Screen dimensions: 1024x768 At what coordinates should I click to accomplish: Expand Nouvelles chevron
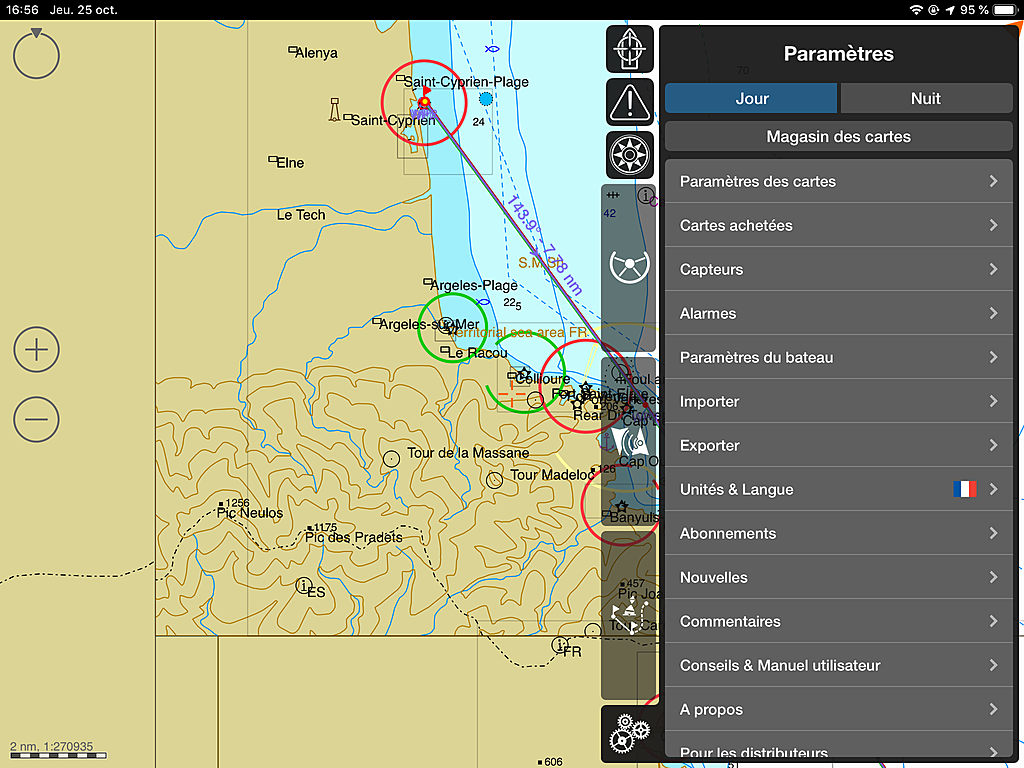click(x=993, y=577)
